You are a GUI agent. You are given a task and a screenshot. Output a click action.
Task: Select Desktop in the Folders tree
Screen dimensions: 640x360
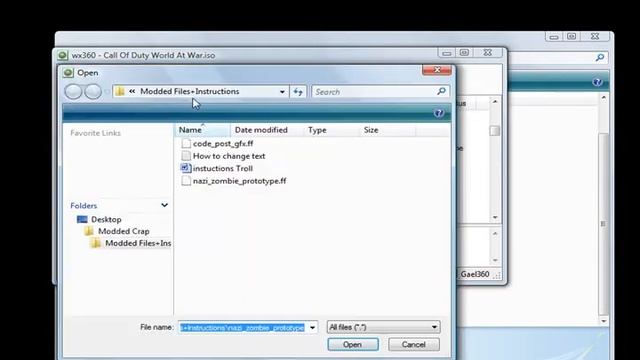point(106,219)
